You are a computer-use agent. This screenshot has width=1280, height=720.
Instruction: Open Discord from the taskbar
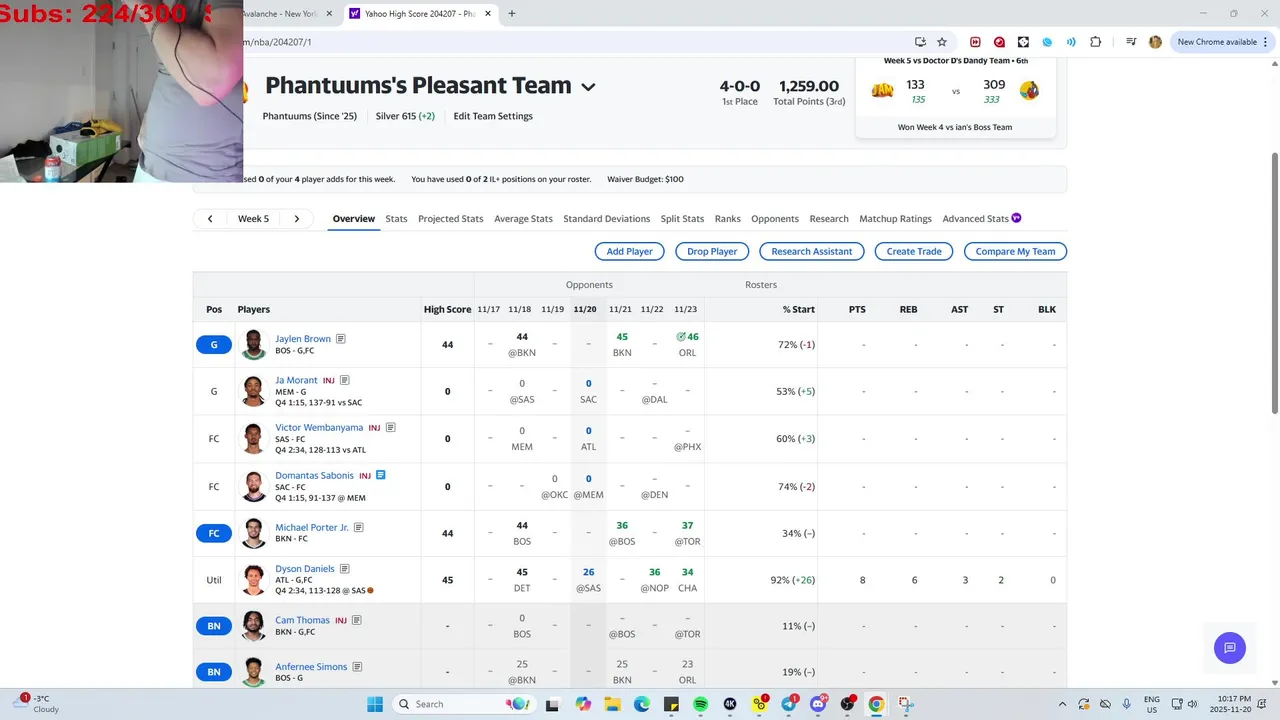818,704
